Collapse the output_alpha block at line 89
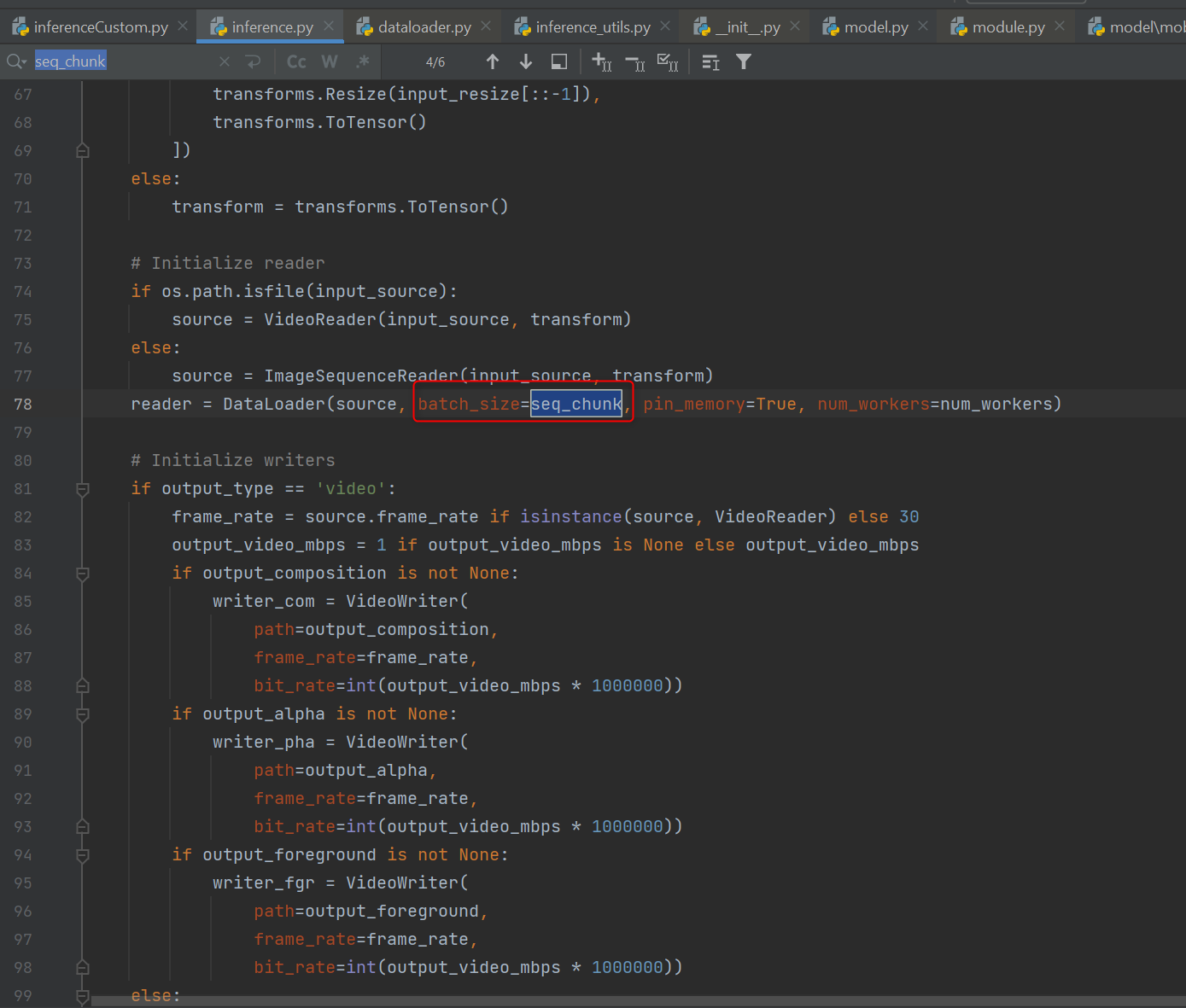The height and width of the screenshot is (1008, 1186). (83, 714)
